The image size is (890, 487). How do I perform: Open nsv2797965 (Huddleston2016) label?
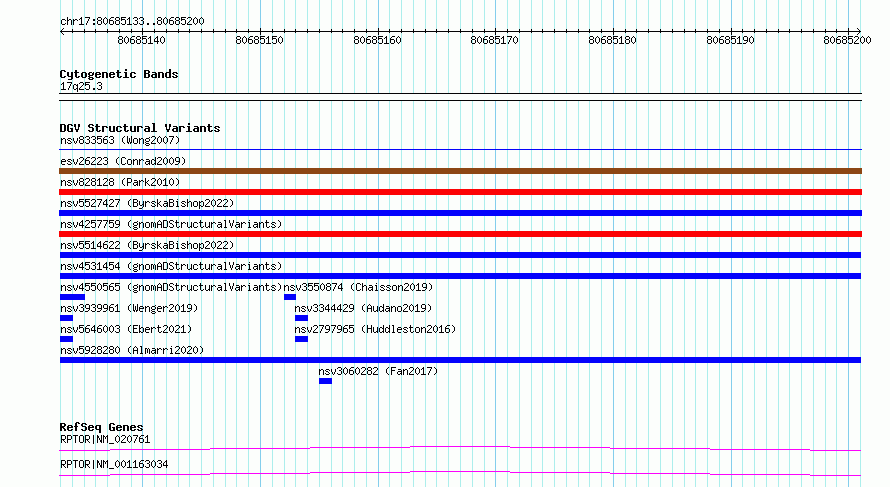[375, 329]
